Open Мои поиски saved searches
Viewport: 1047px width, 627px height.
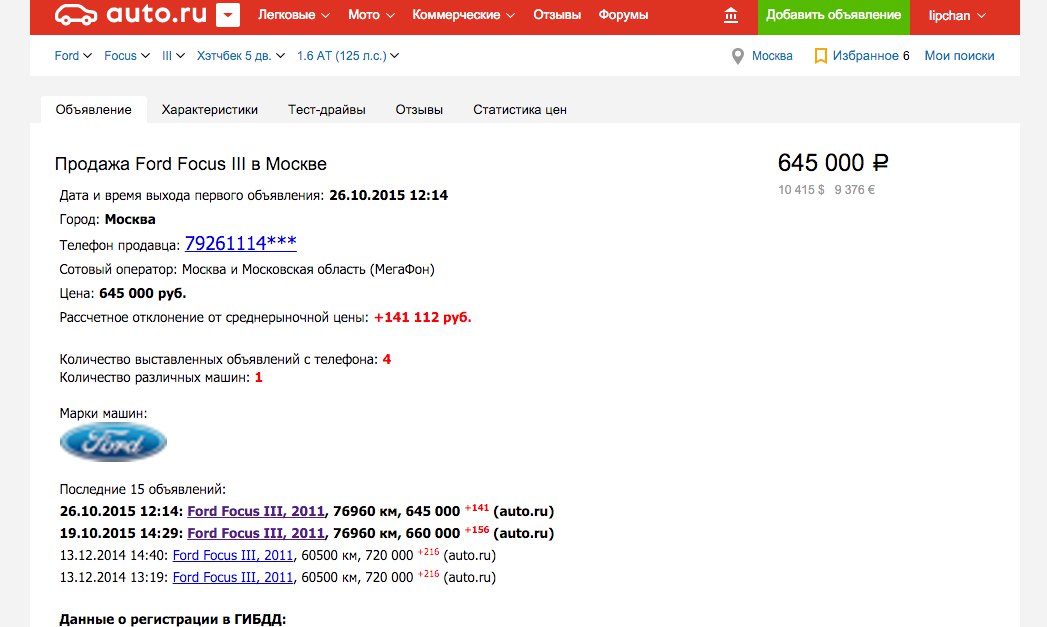(959, 55)
